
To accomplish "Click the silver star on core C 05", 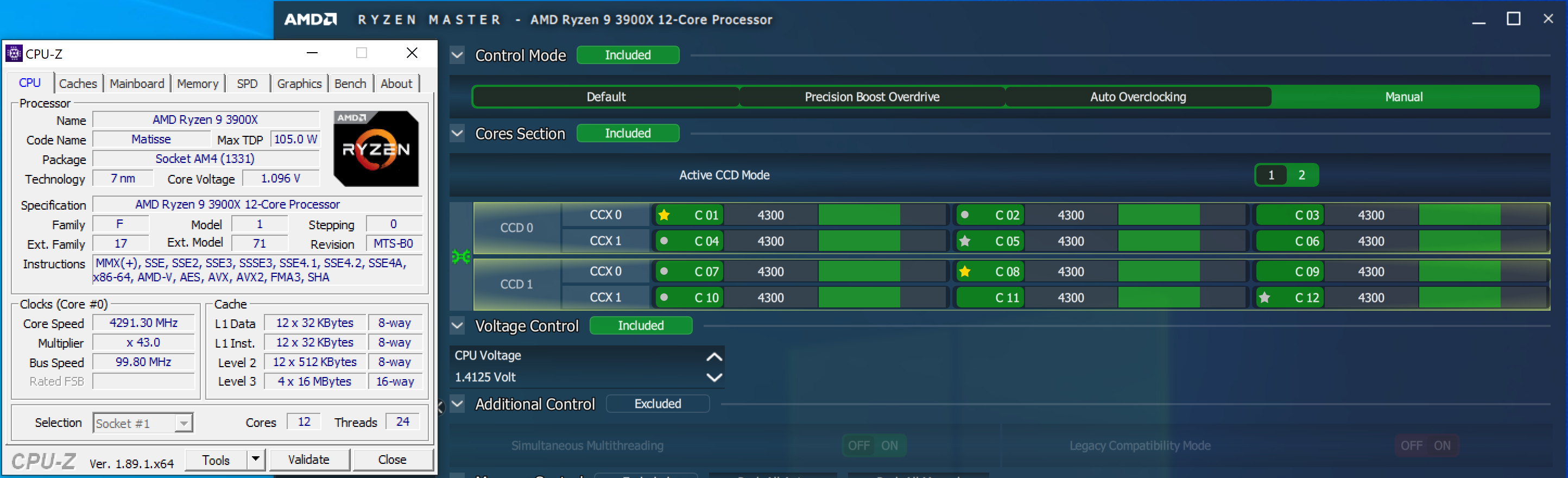I will pyautogui.click(x=965, y=241).
